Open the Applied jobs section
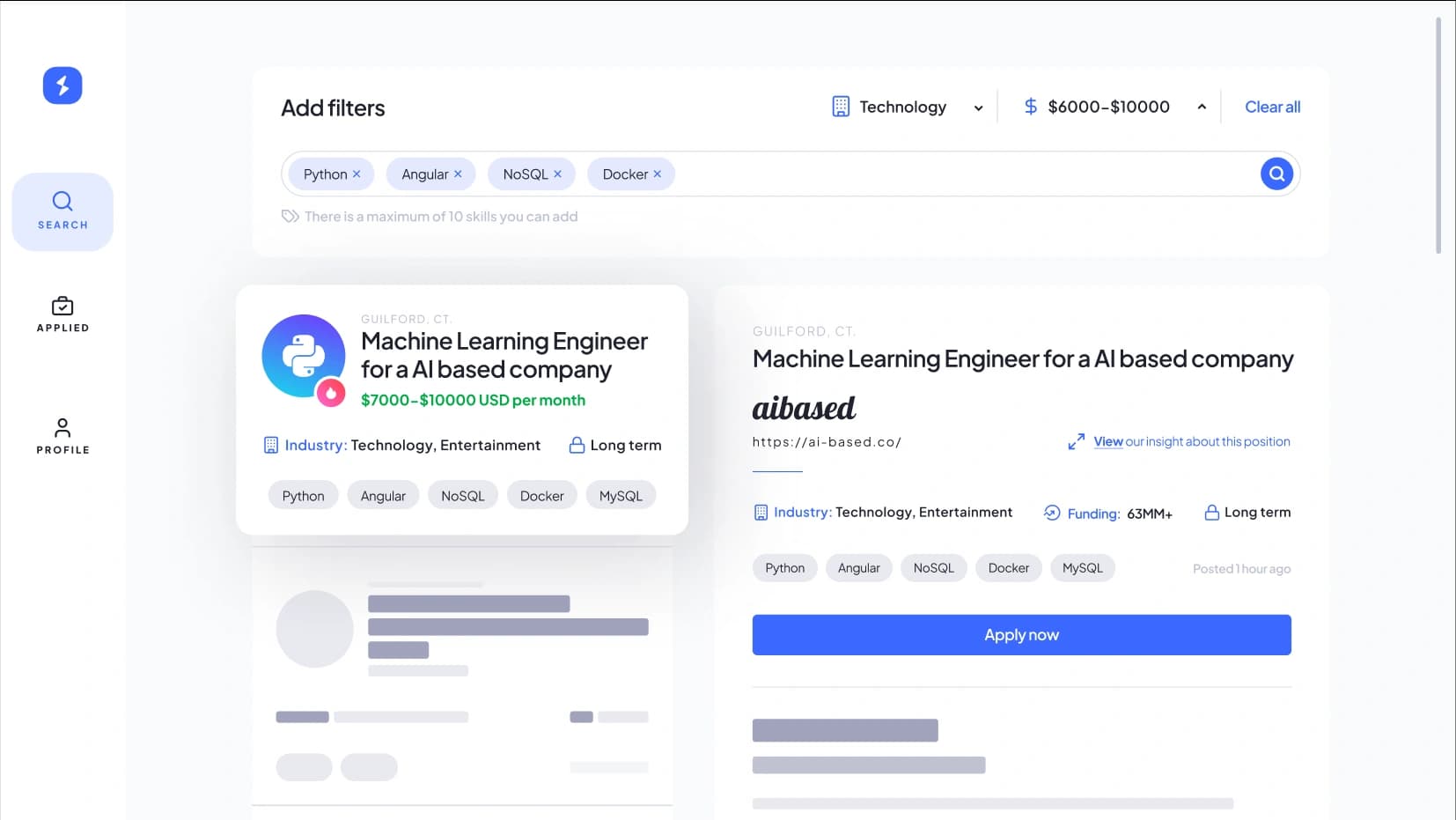This screenshot has height=820, width=1456. [62, 314]
